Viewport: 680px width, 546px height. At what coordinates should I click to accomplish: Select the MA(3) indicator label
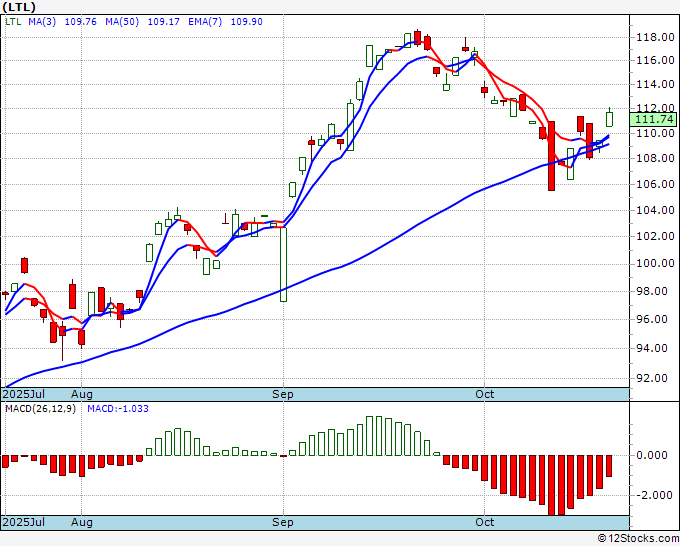(42, 22)
